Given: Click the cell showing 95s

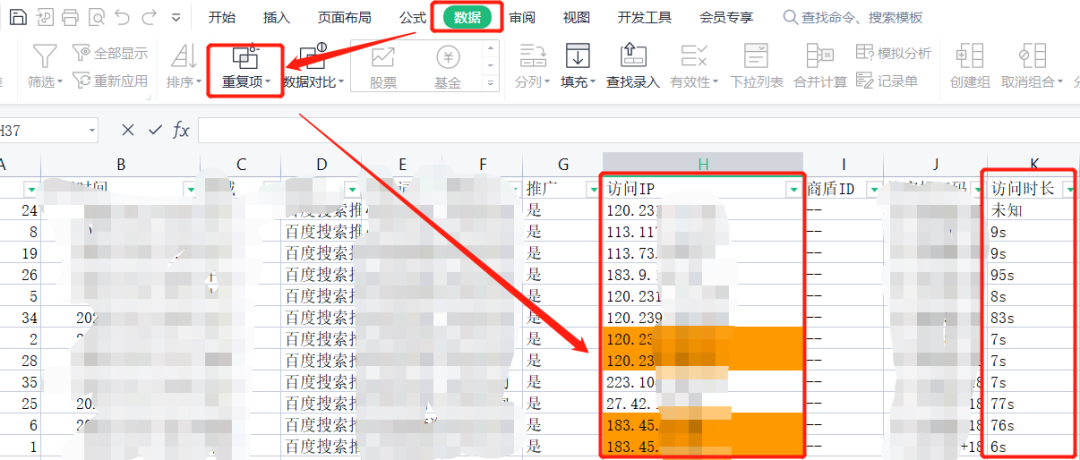Looking at the screenshot, I should click(1032, 275).
